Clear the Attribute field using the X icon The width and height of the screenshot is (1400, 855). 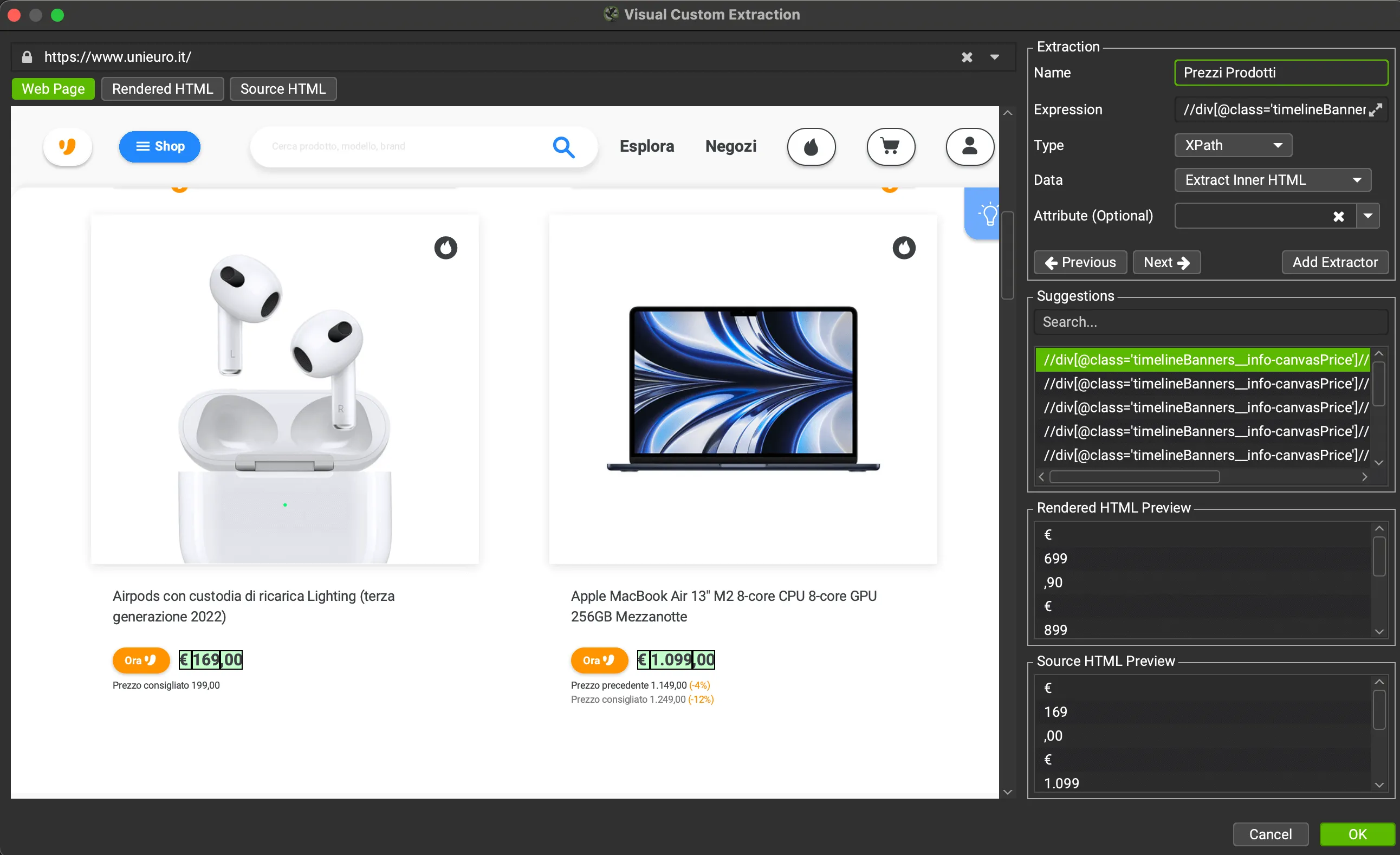tap(1339, 216)
